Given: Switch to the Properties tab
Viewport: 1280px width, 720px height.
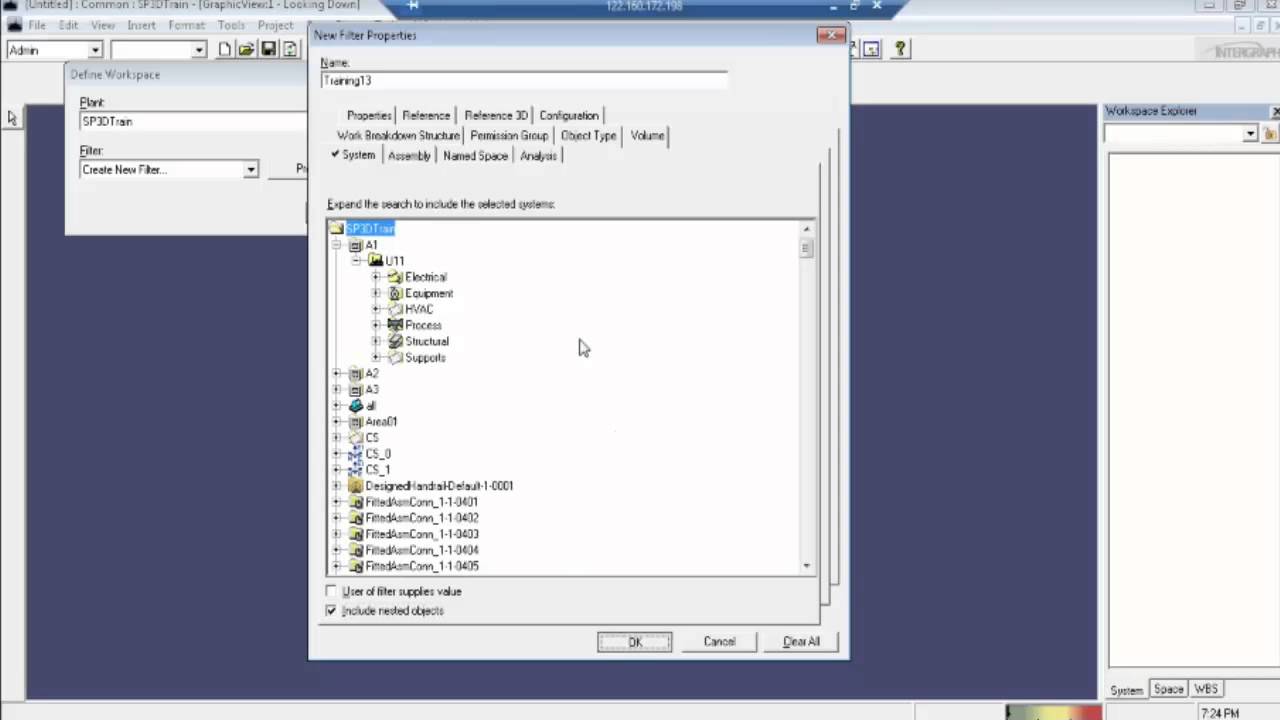Looking at the screenshot, I should (x=369, y=116).
